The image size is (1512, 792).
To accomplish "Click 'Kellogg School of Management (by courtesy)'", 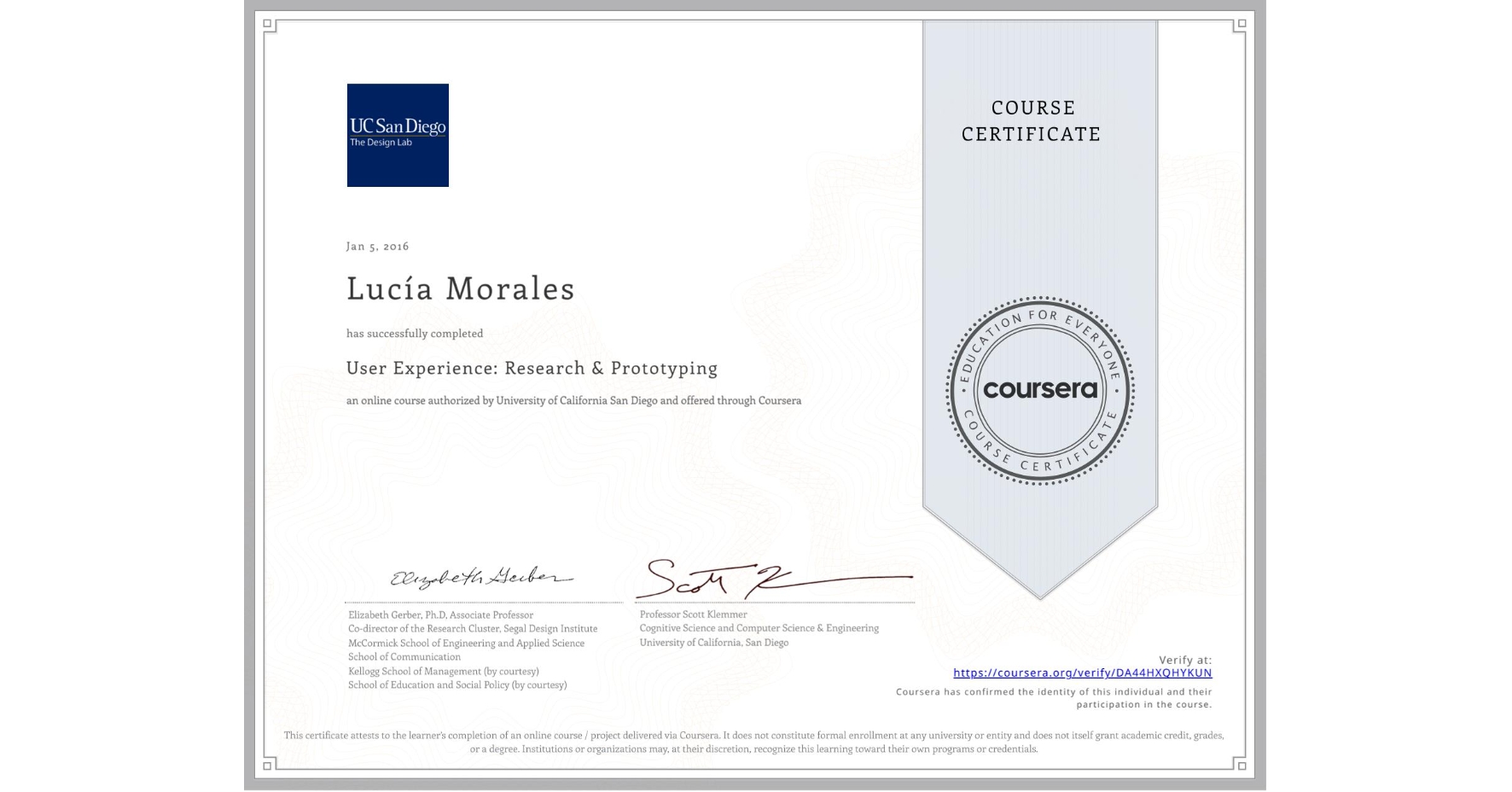I will [x=443, y=671].
